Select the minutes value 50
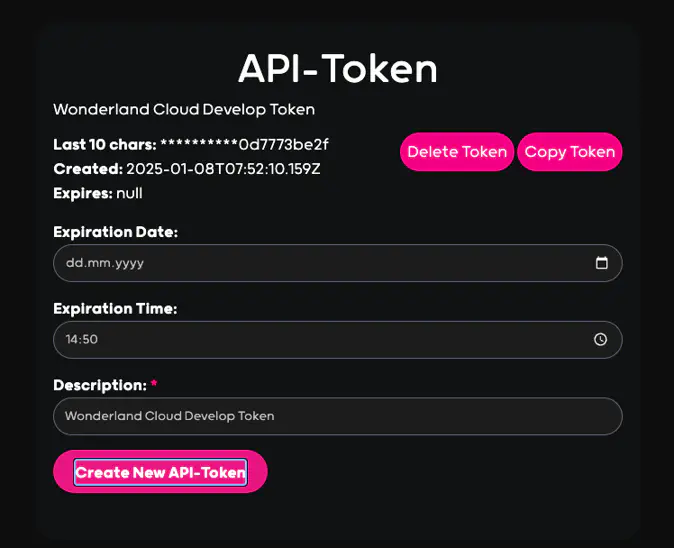This screenshot has height=548, width=674. 90,339
